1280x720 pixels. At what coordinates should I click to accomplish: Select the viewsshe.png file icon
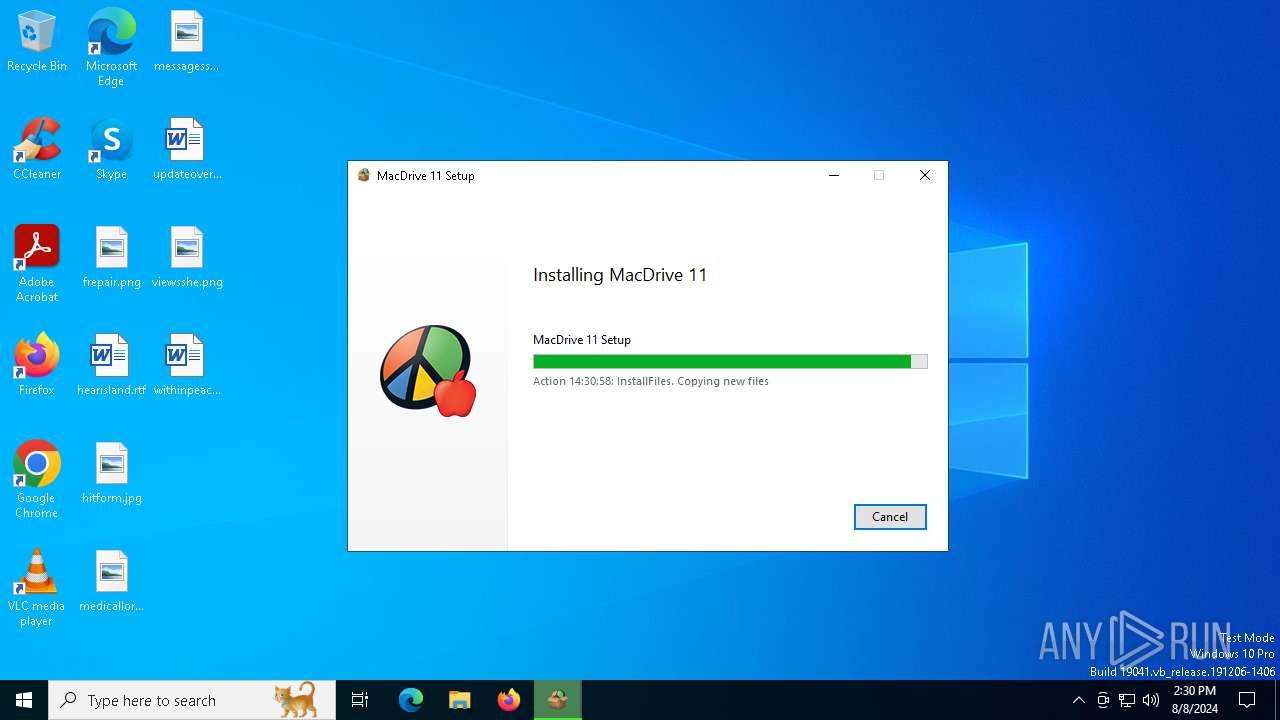point(186,258)
